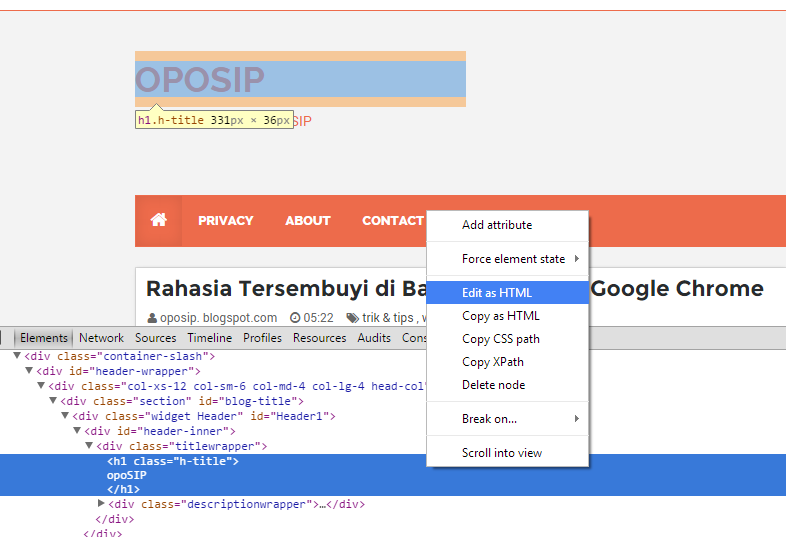The height and width of the screenshot is (537, 786).
Task: Click the author user icon beside oposip.blogspot.com
Action: coord(152,318)
